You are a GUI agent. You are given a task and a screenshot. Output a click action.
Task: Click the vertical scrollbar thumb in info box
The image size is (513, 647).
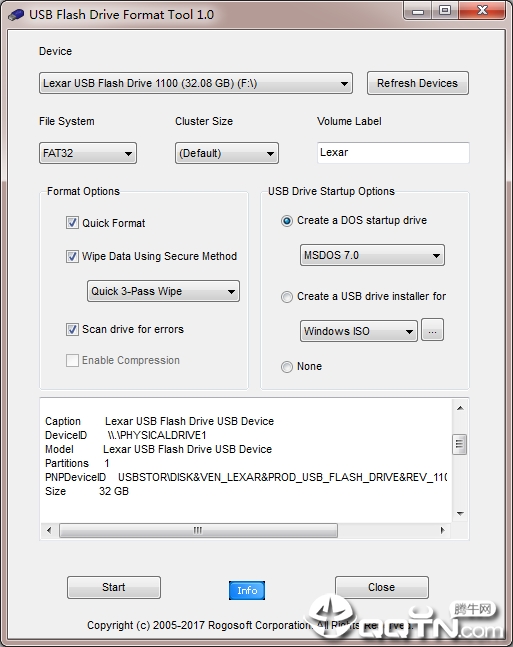(x=459, y=444)
